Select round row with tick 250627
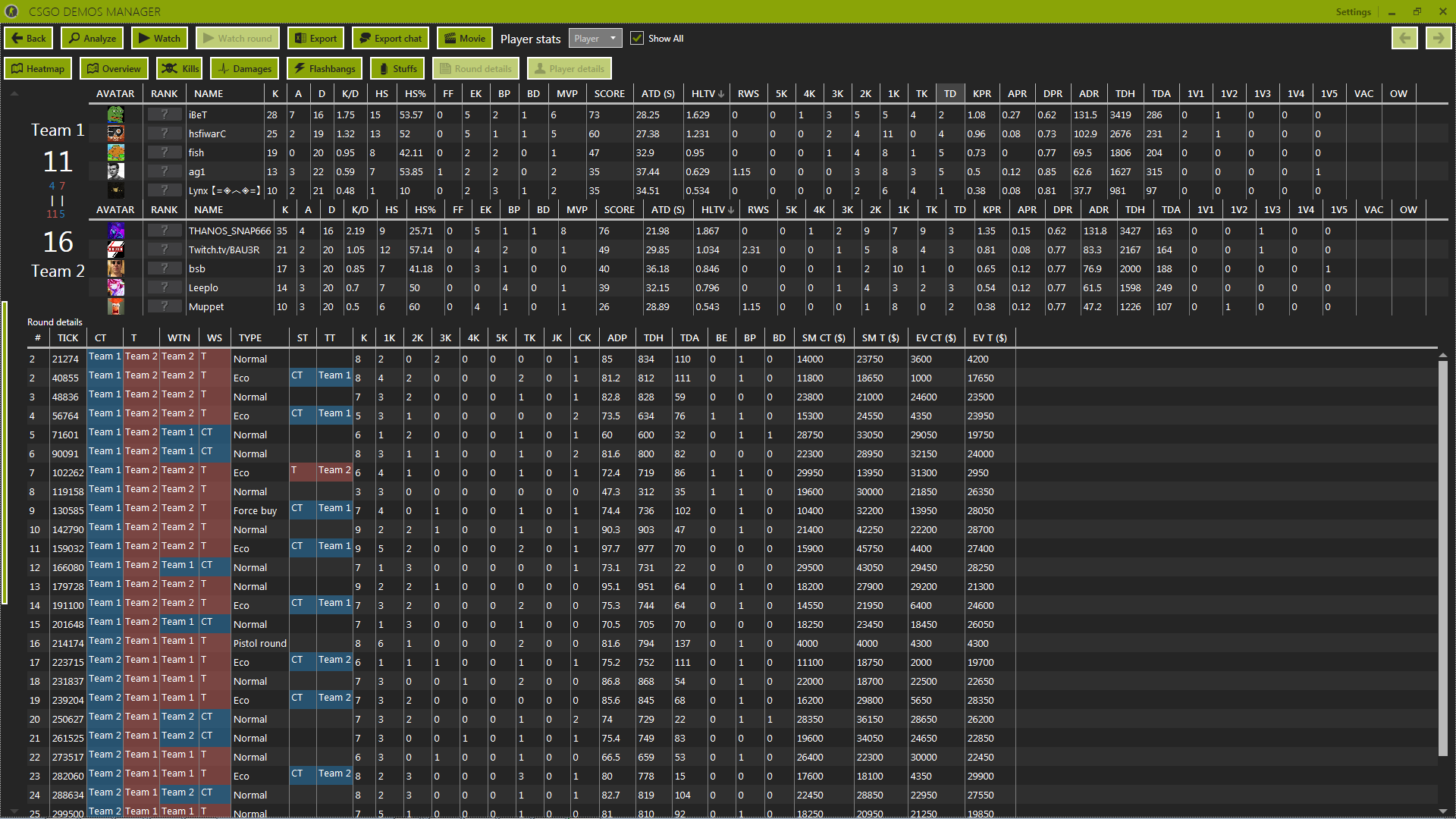 point(732,719)
